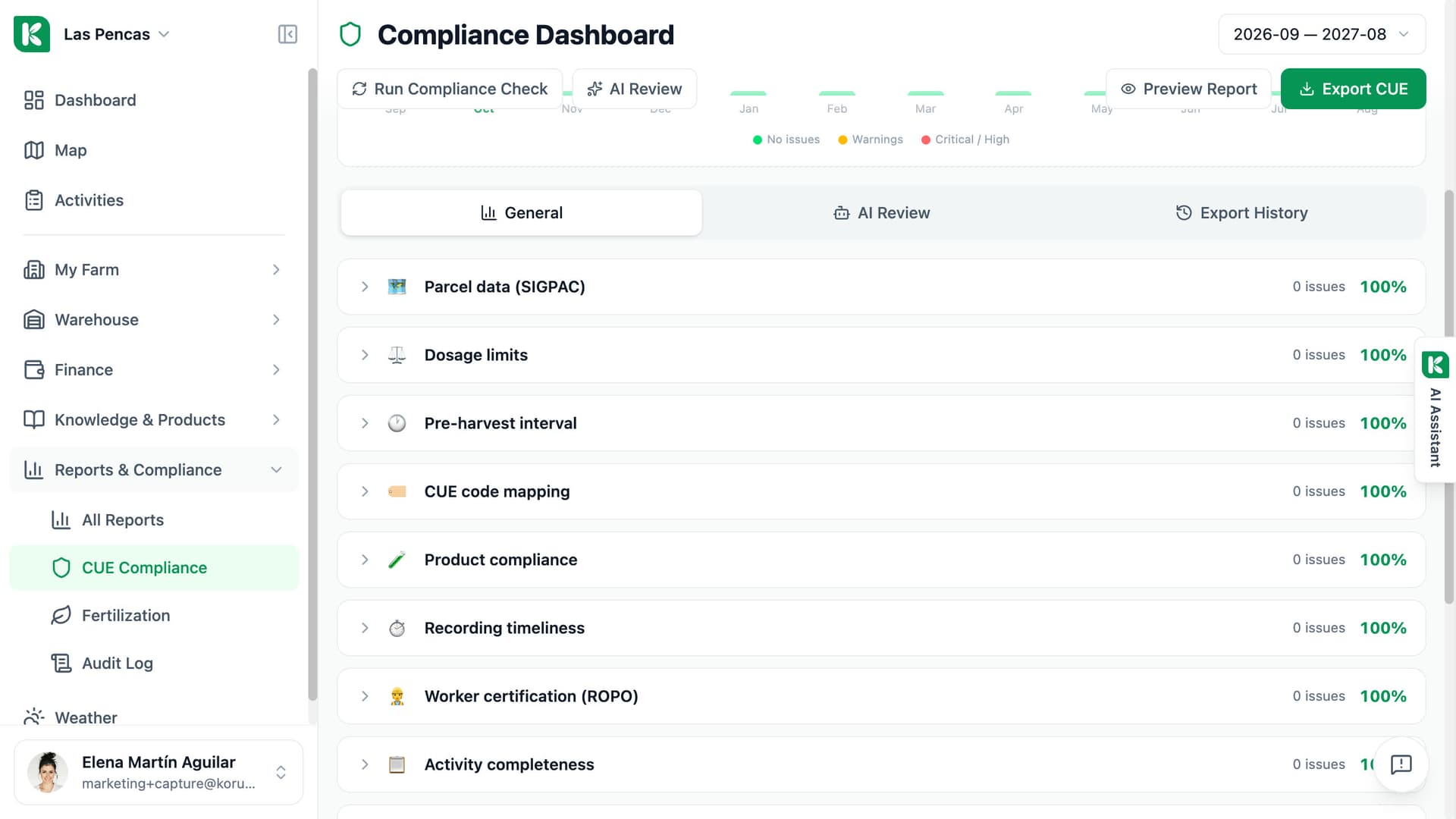Open the Audit Log
This screenshot has width=1456, height=819.
pyautogui.click(x=154, y=664)
